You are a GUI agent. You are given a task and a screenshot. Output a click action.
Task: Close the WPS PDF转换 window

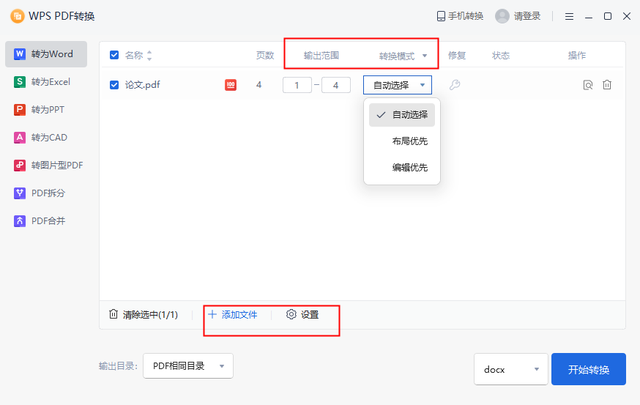[627, 16]
